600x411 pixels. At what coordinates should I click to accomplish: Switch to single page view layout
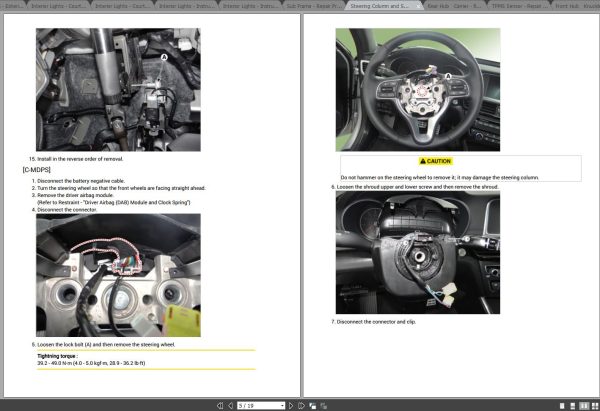562,406
